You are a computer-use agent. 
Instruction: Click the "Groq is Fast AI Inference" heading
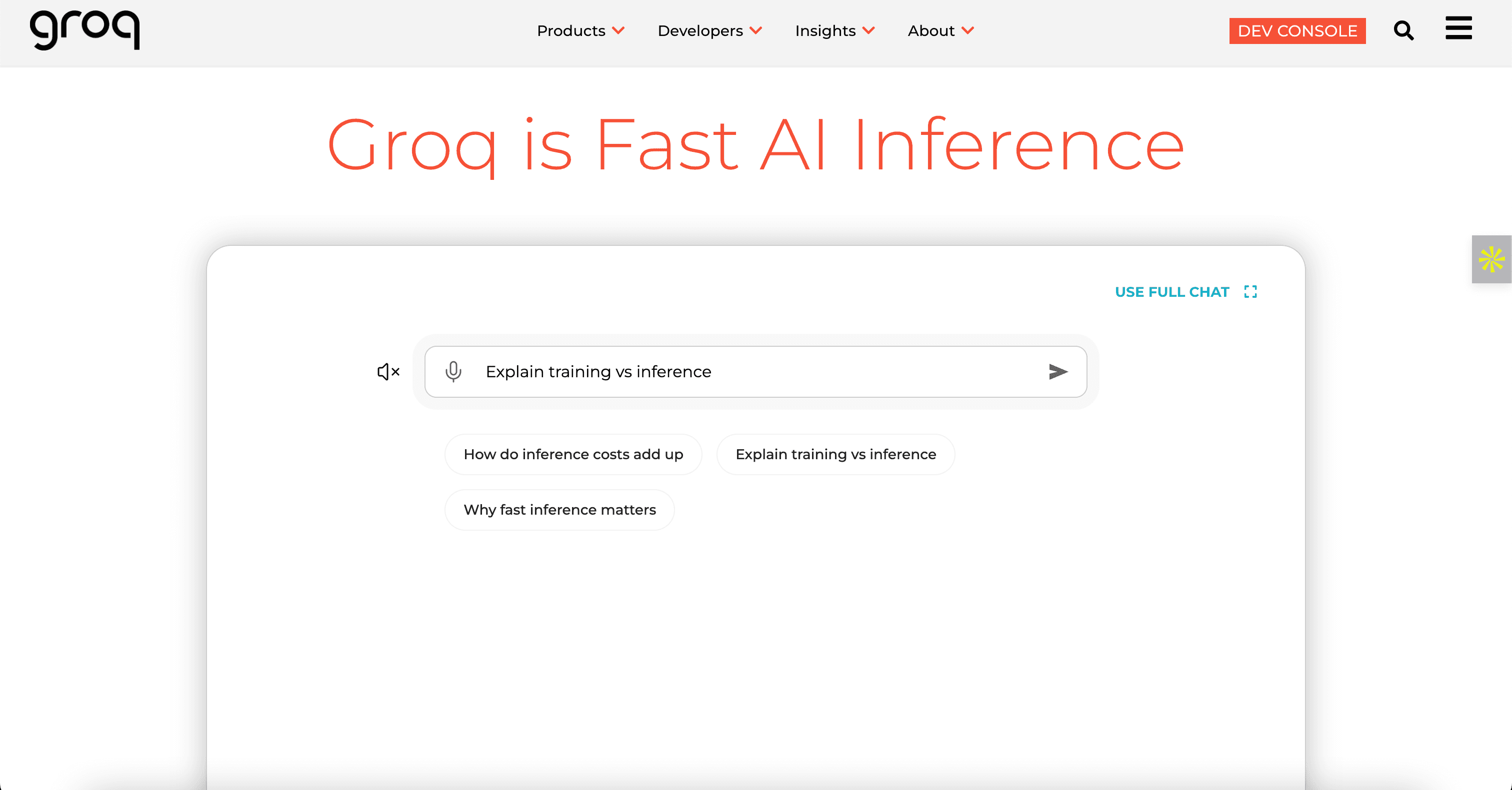(756, 145)
